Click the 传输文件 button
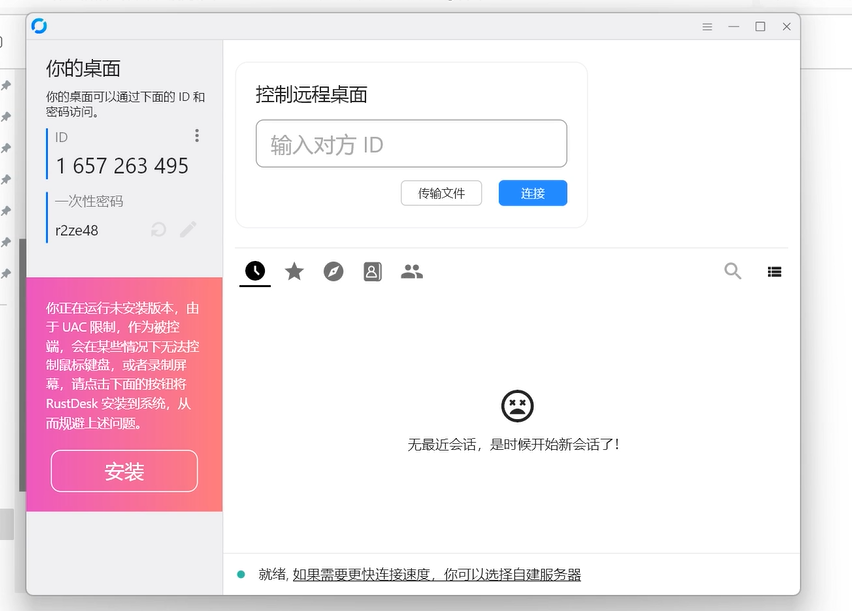Screen dimensions: 852x611 (441, 193)
